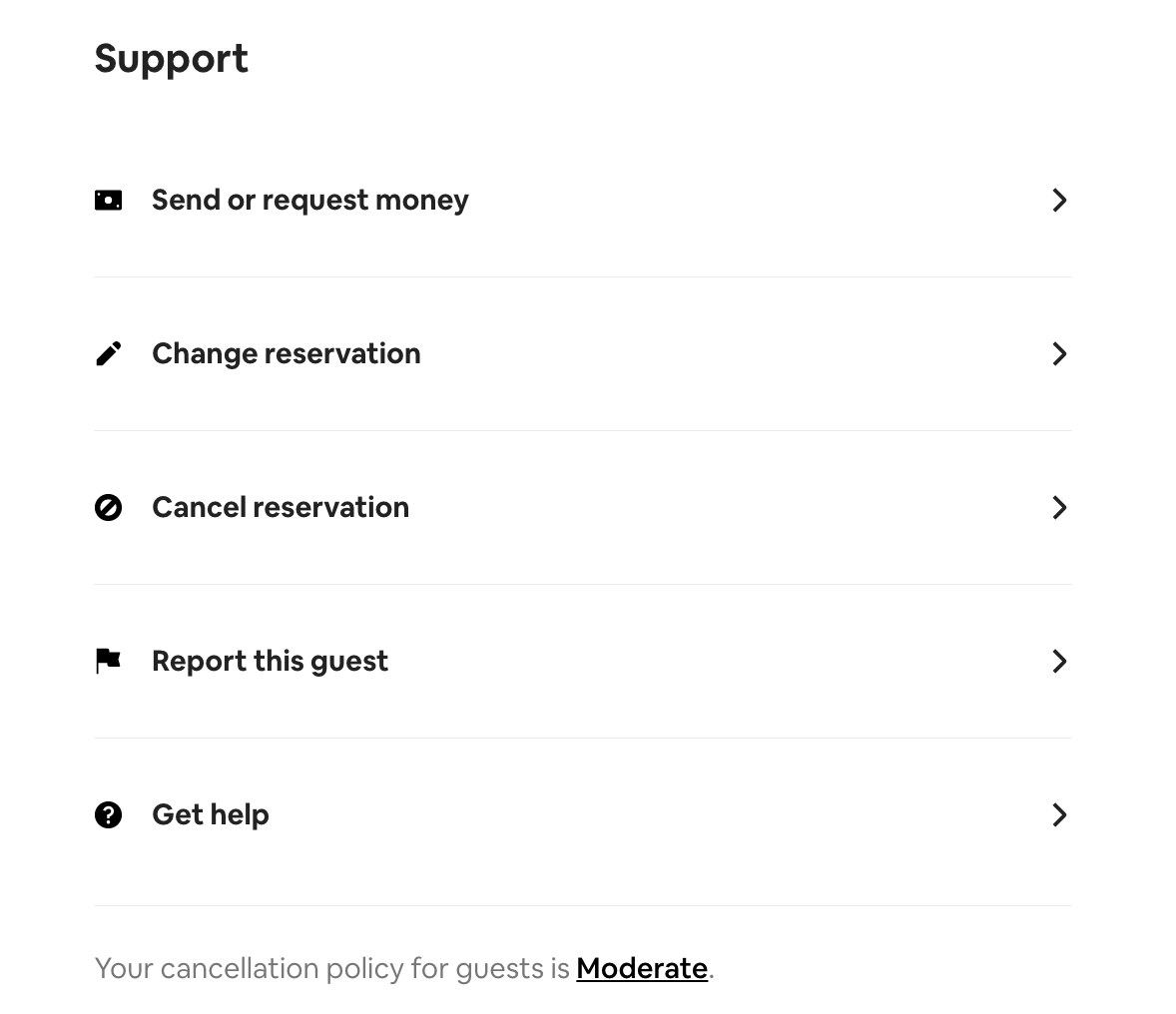Click the 'Your cancellation policy for guests' text
The image size is (1176, 1014).
click(331, 969)
